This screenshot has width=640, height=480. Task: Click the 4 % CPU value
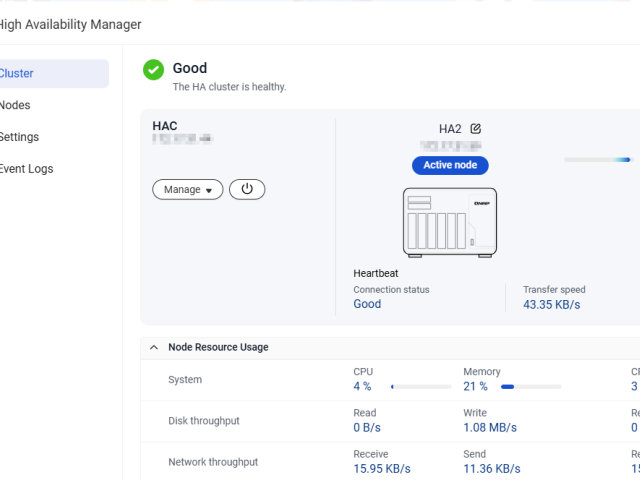[x=362, y=387]
